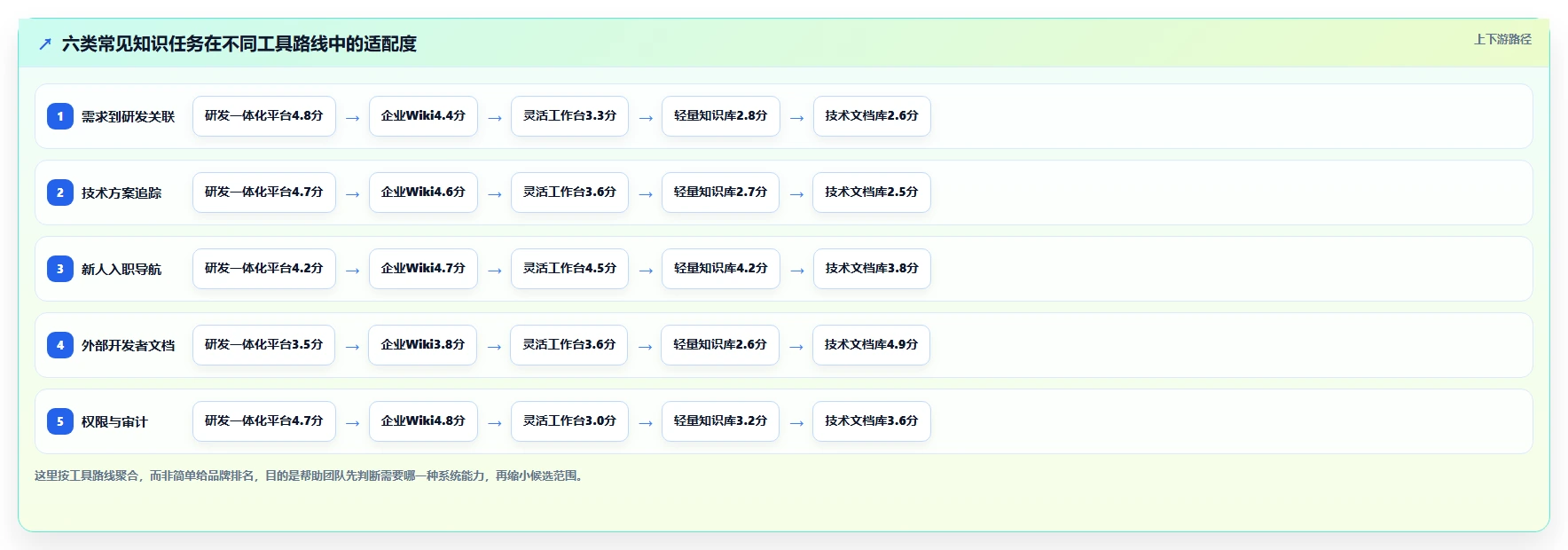Viewport: 1568px width, 550px height.
Task: Click the 企业Wiki4.4分 chip
Action: [x=423, y=116]
